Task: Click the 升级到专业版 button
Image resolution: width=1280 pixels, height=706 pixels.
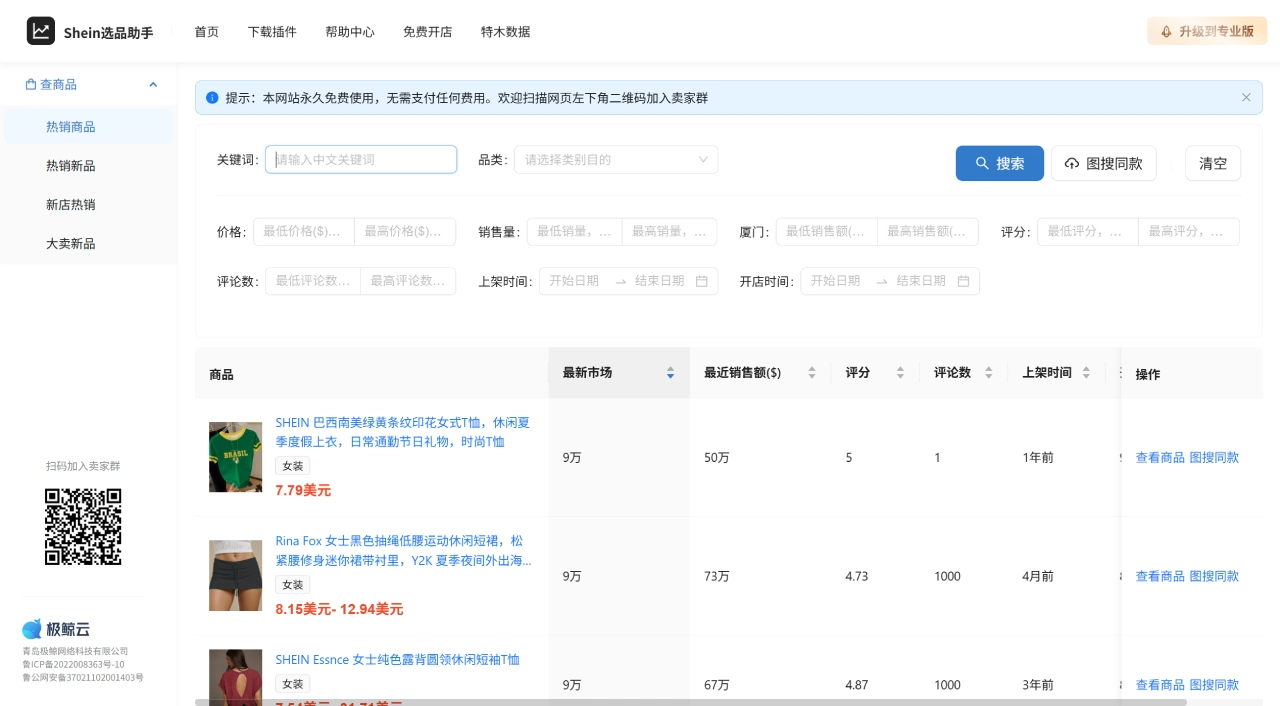Action: tap(1207, 31)
